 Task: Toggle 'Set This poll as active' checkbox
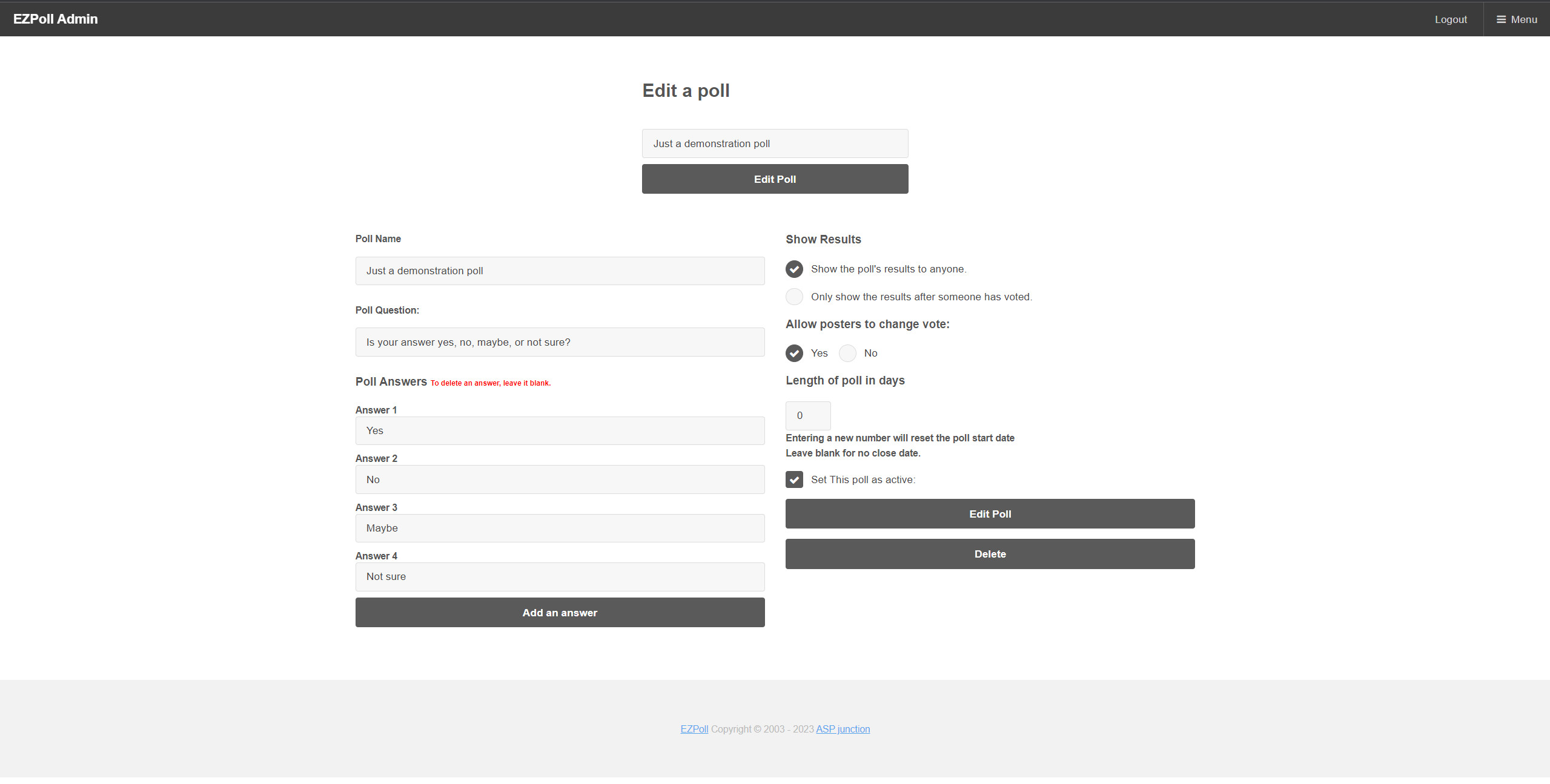(794, 479)
